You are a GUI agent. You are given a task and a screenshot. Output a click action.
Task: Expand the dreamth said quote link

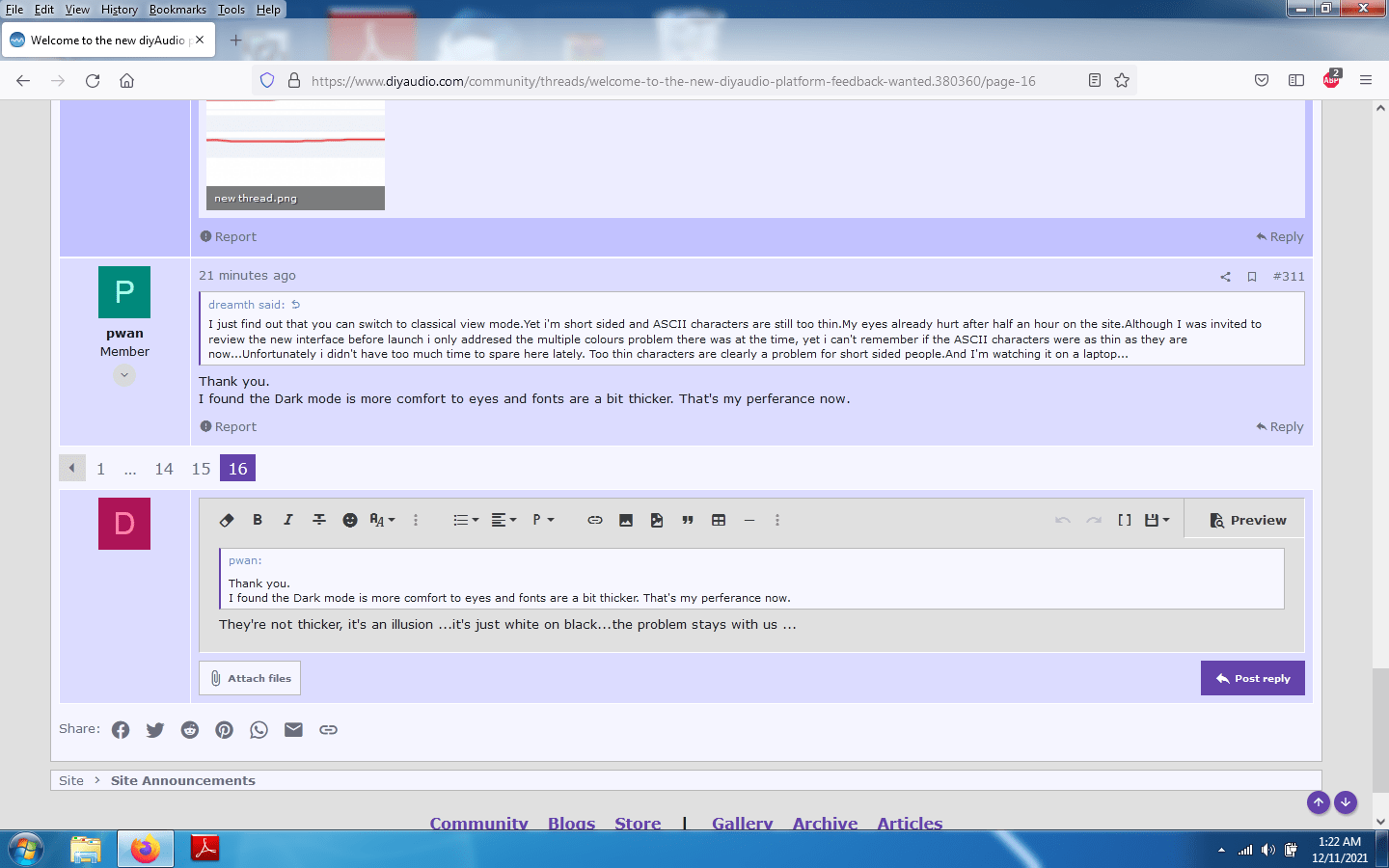pos(254,305)
